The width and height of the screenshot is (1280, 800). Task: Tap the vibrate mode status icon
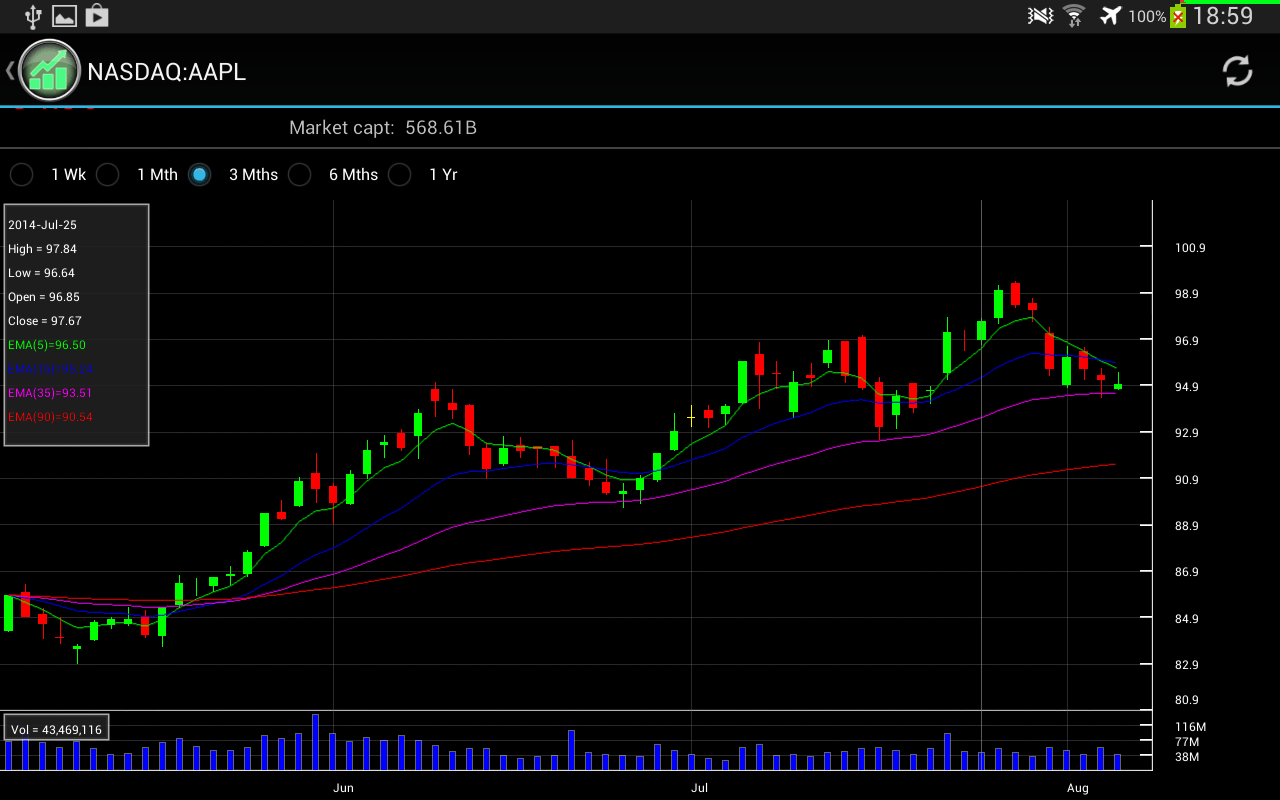1041,15
